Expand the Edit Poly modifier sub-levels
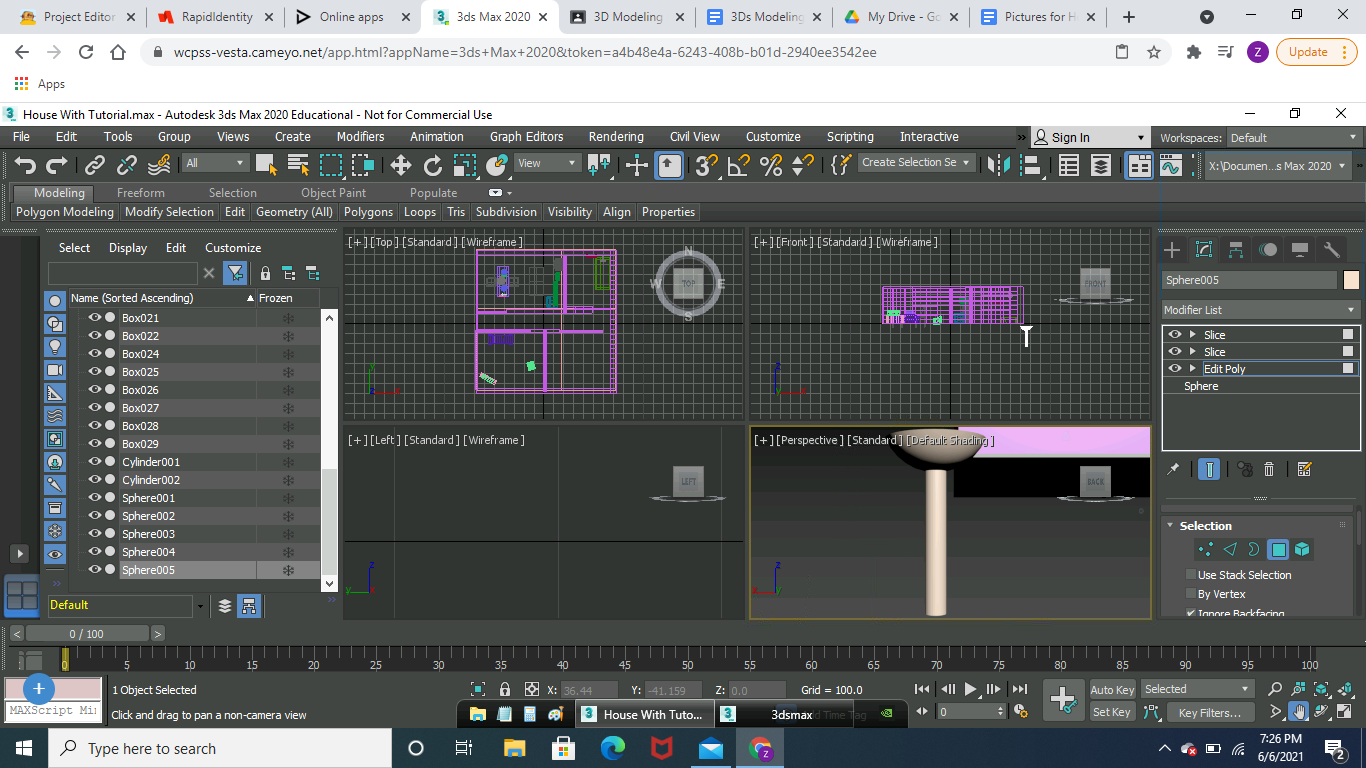The image size is (1366, 768). click(1192, 369)
